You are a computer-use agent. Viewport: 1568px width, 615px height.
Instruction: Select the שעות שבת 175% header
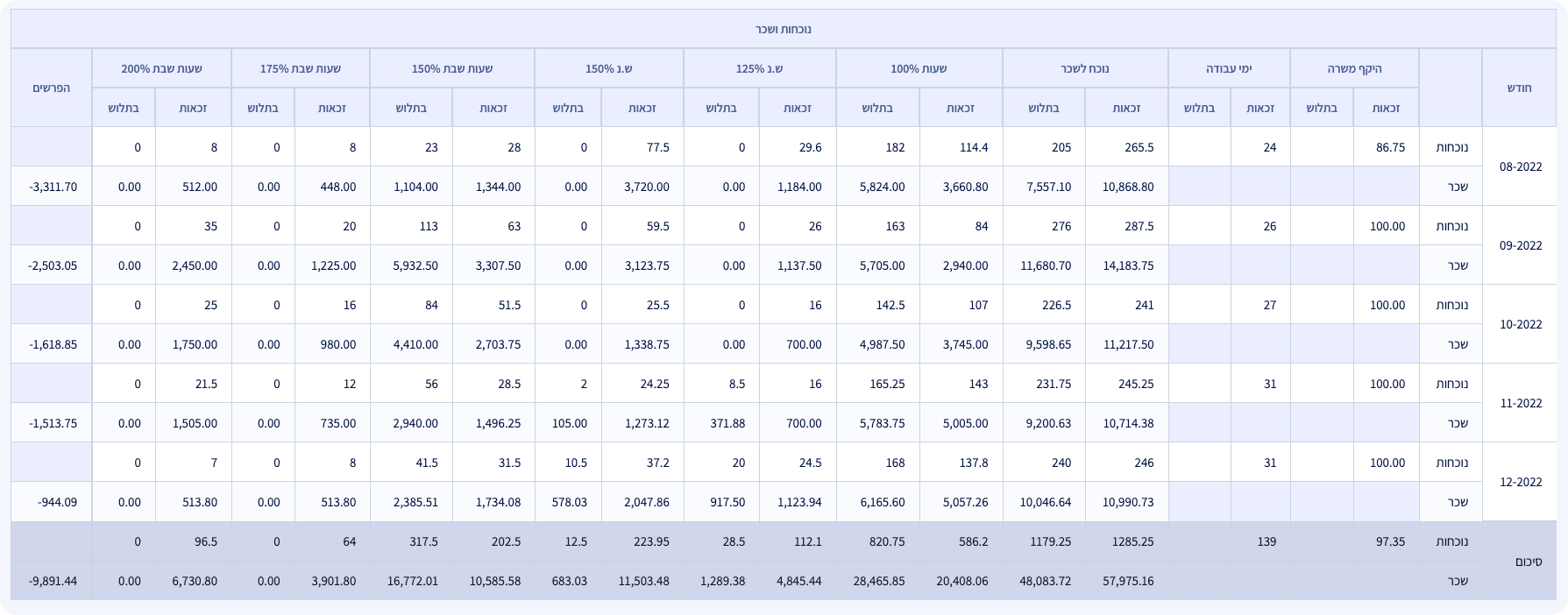click(300, 68)
